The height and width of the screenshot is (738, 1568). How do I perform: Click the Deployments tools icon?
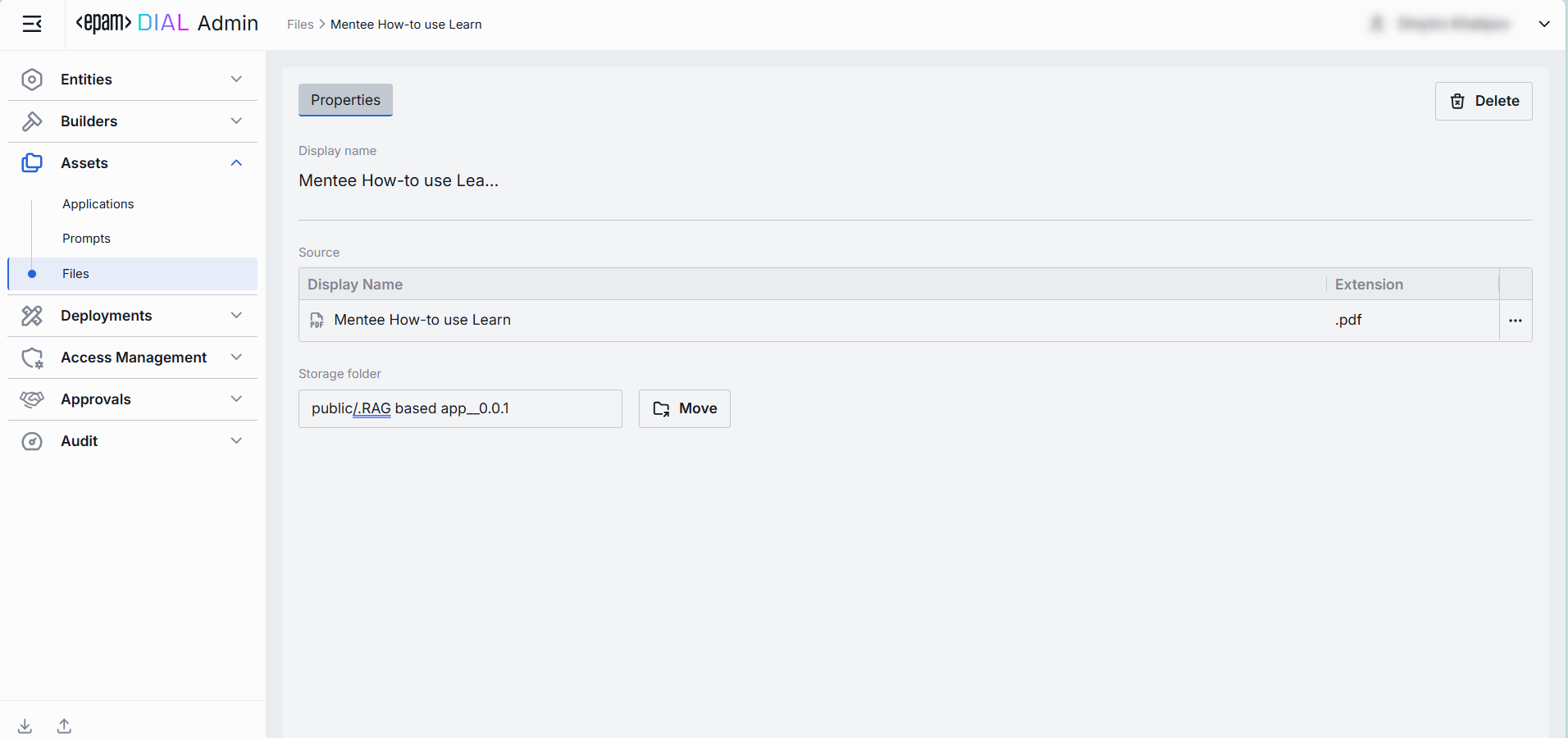coord(32,316)
